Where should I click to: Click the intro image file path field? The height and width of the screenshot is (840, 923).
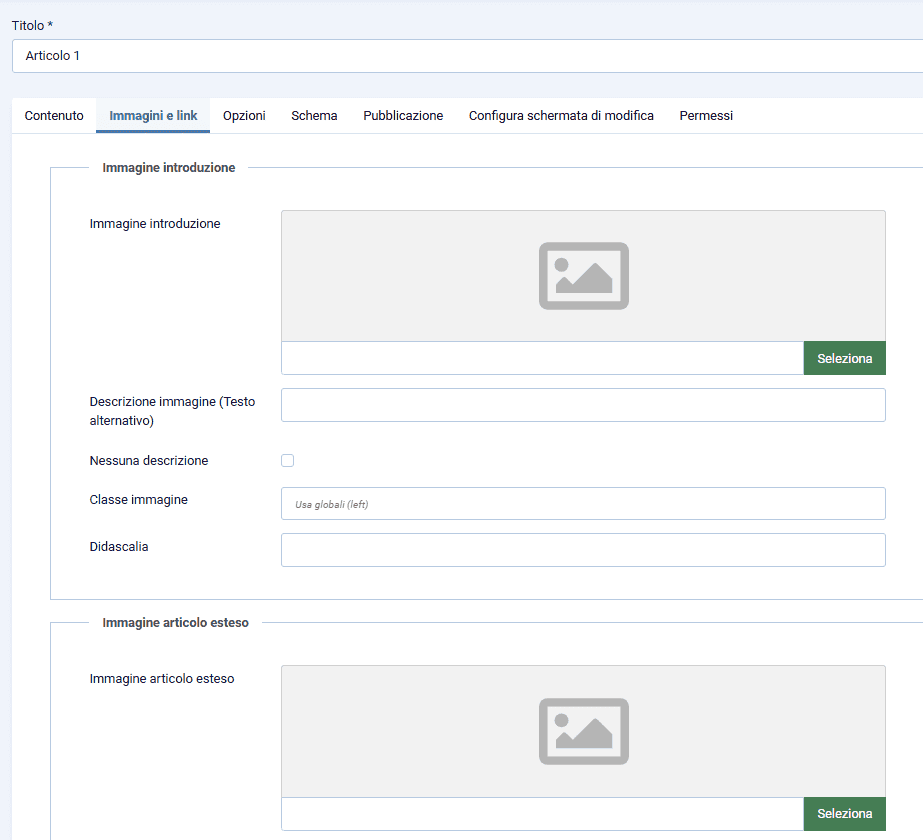(540, 358)
